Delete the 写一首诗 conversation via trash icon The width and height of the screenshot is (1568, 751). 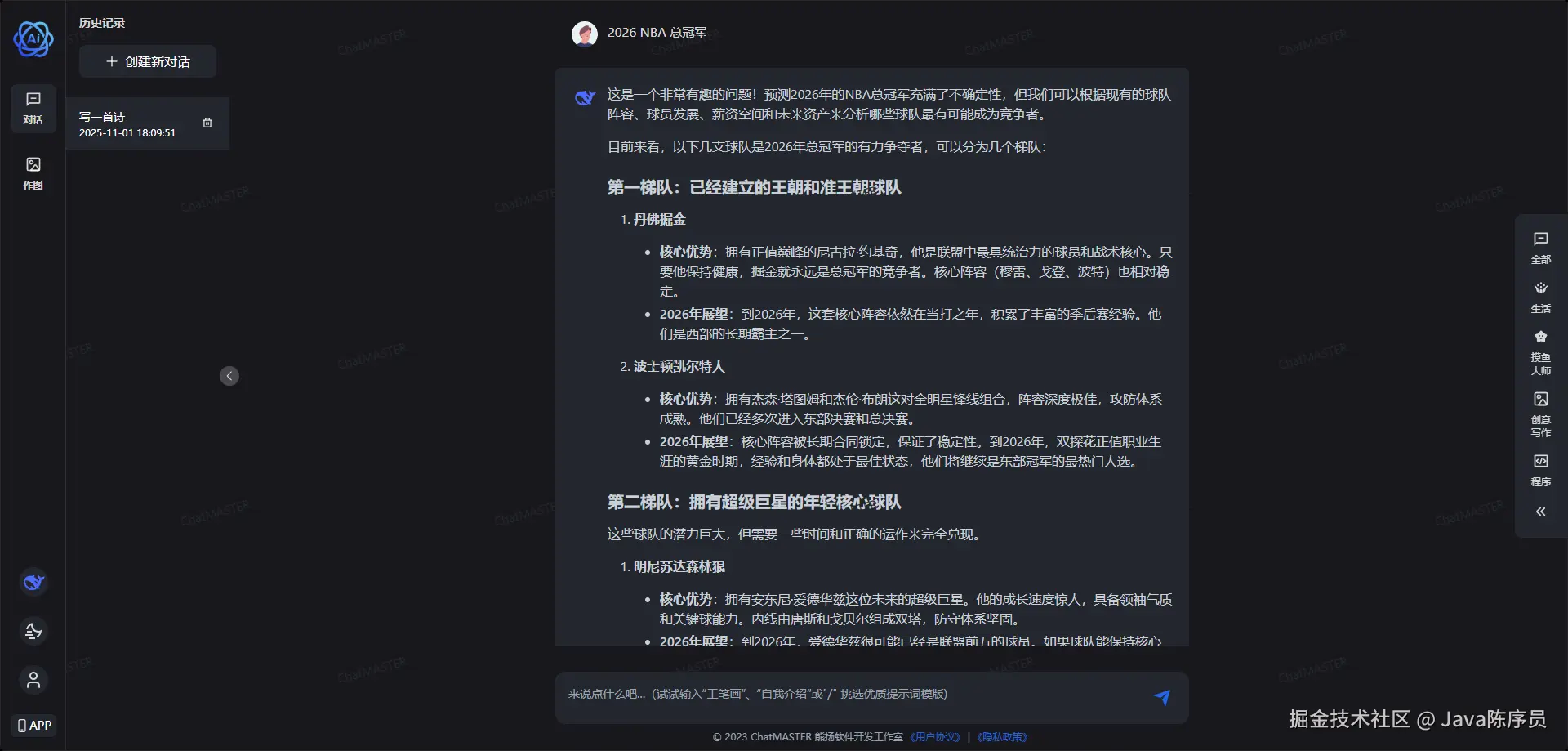[x=207, y=123]
